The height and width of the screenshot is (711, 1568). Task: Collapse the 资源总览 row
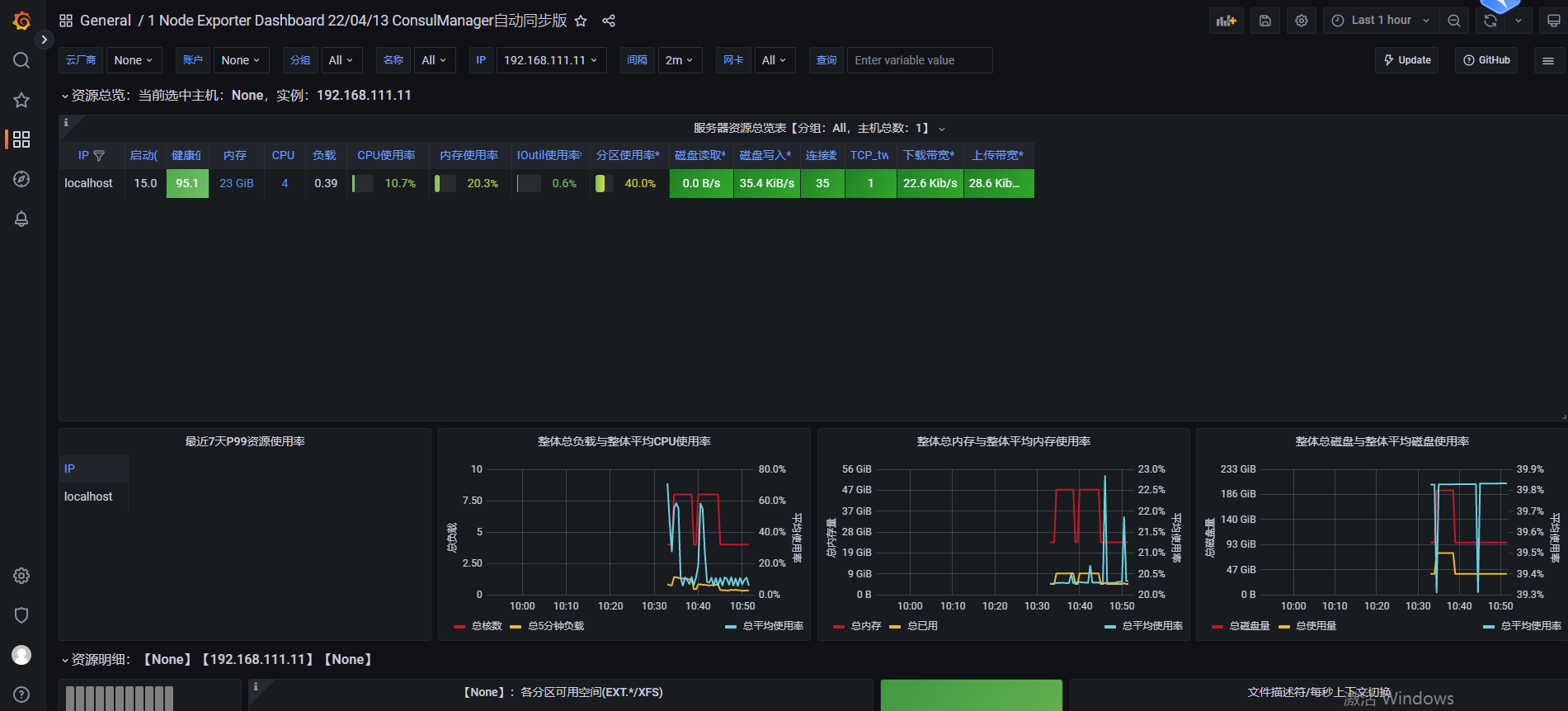tap(64, 96)
